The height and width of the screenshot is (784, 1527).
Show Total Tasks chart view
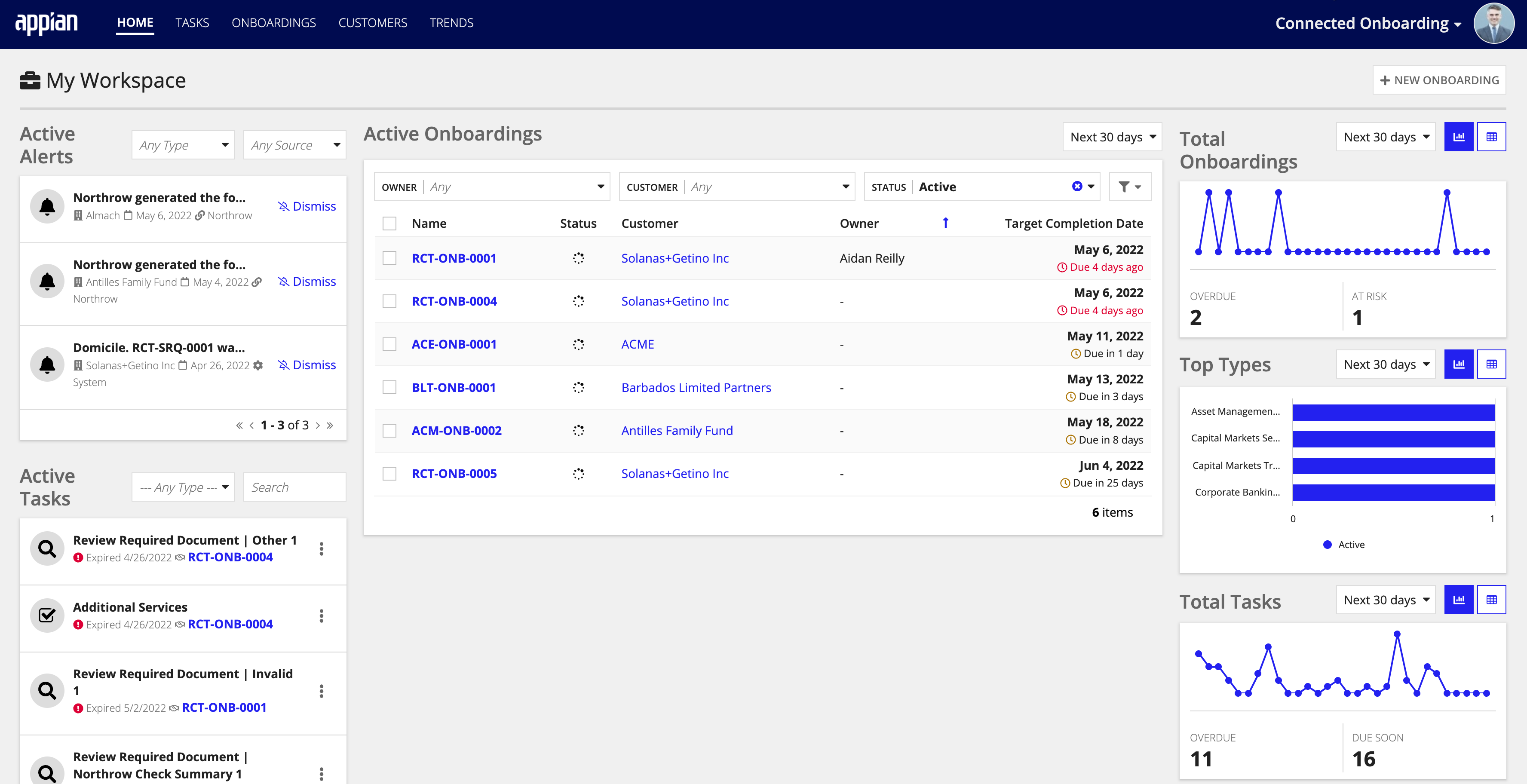(1459, 600)
